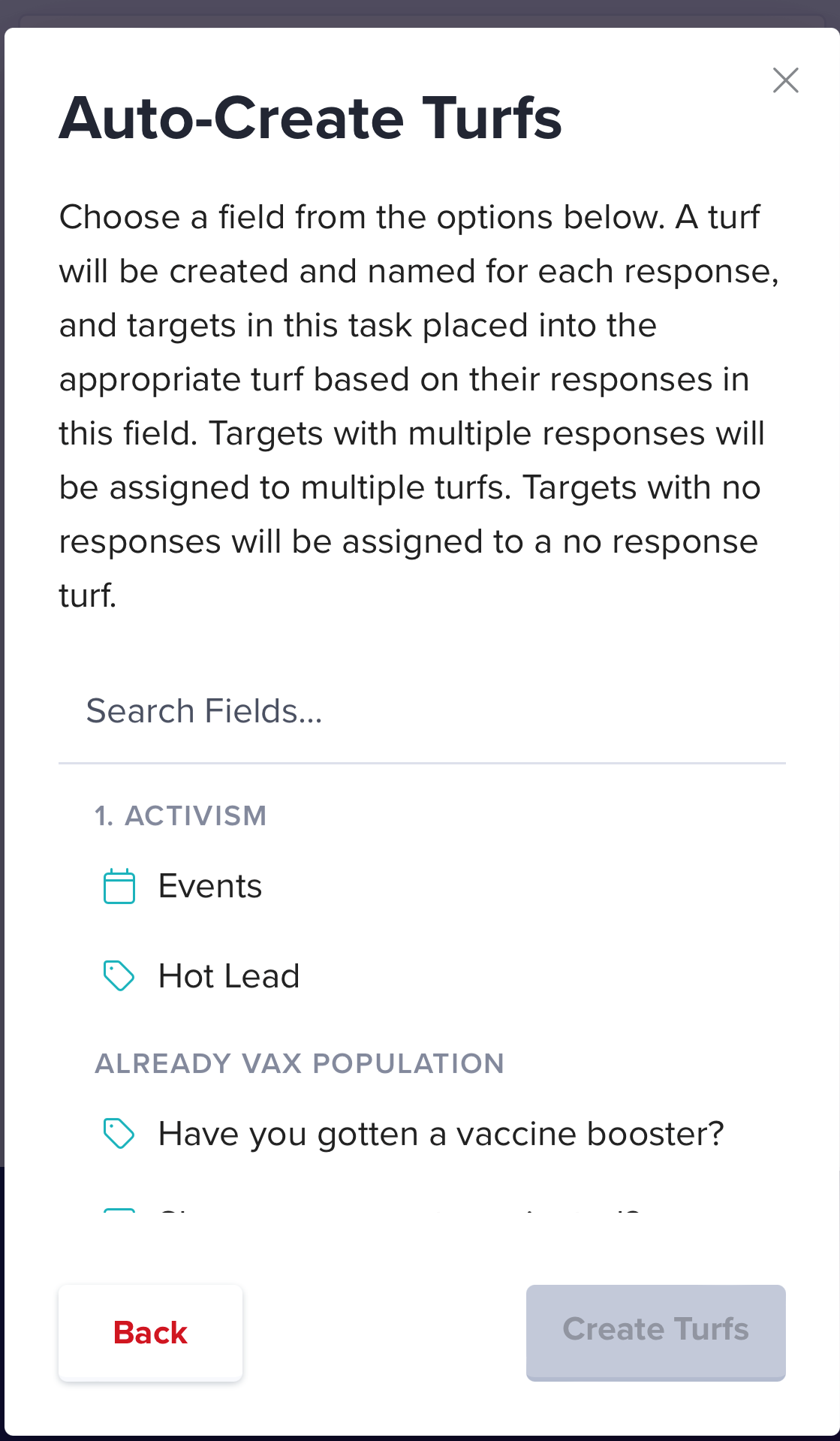Click the divider line under the search field
840x1441 pixels.
click(x=422, y=763)
